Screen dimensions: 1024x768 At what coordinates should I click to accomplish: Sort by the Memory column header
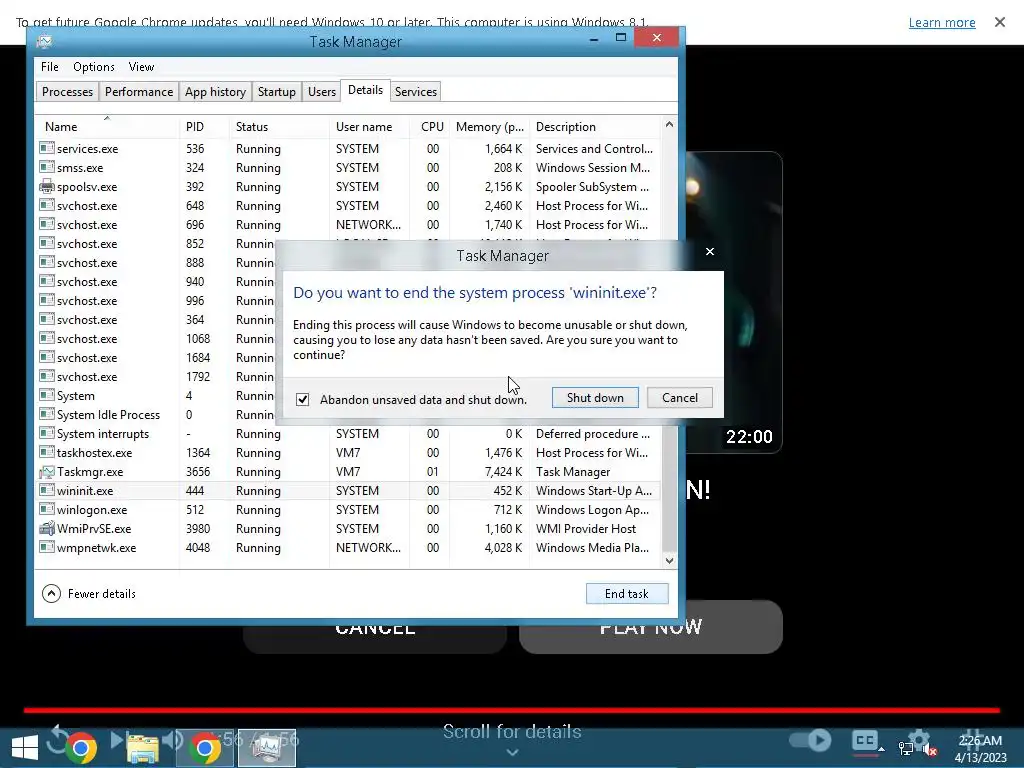[x=488, y=127]
